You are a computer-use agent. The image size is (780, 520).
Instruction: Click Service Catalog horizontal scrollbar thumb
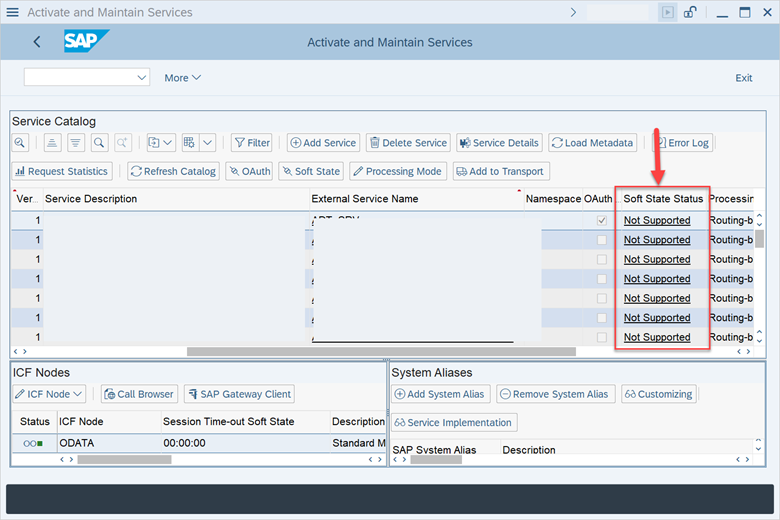coord(381,351)
